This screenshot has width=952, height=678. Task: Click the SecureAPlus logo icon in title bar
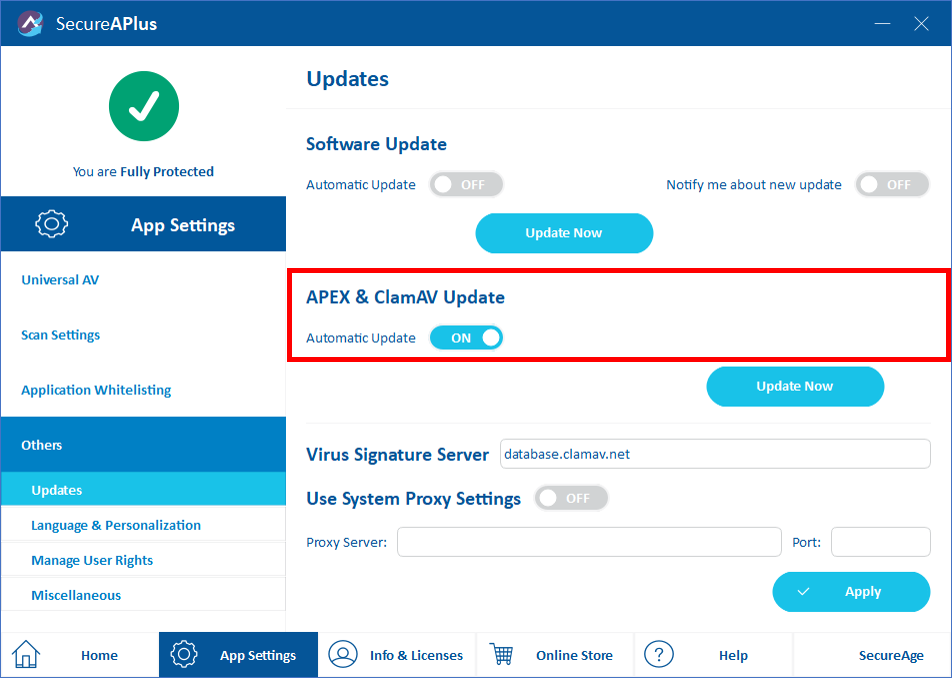[30, 24]
